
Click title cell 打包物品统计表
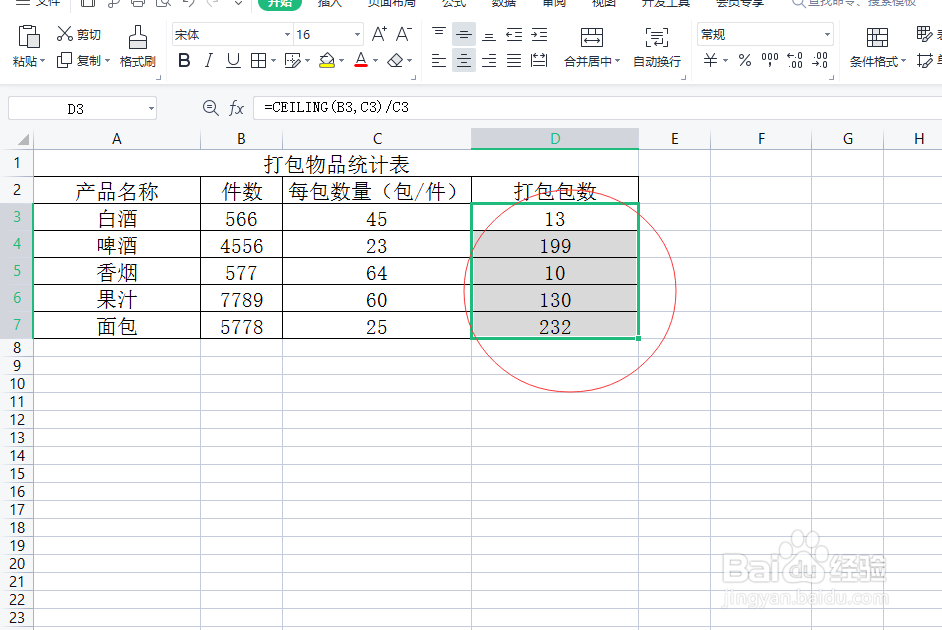[x=336, y=163]
